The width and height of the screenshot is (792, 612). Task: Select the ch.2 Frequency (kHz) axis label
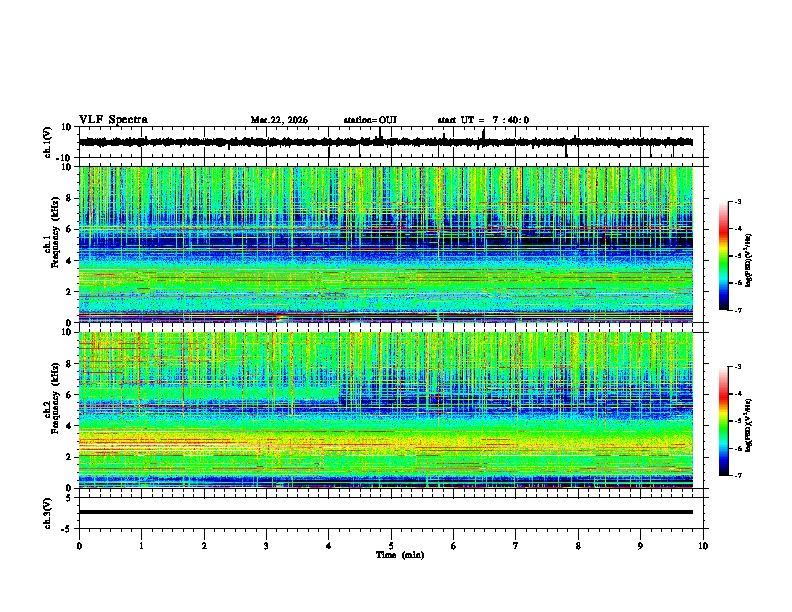[x=52, y=398]
